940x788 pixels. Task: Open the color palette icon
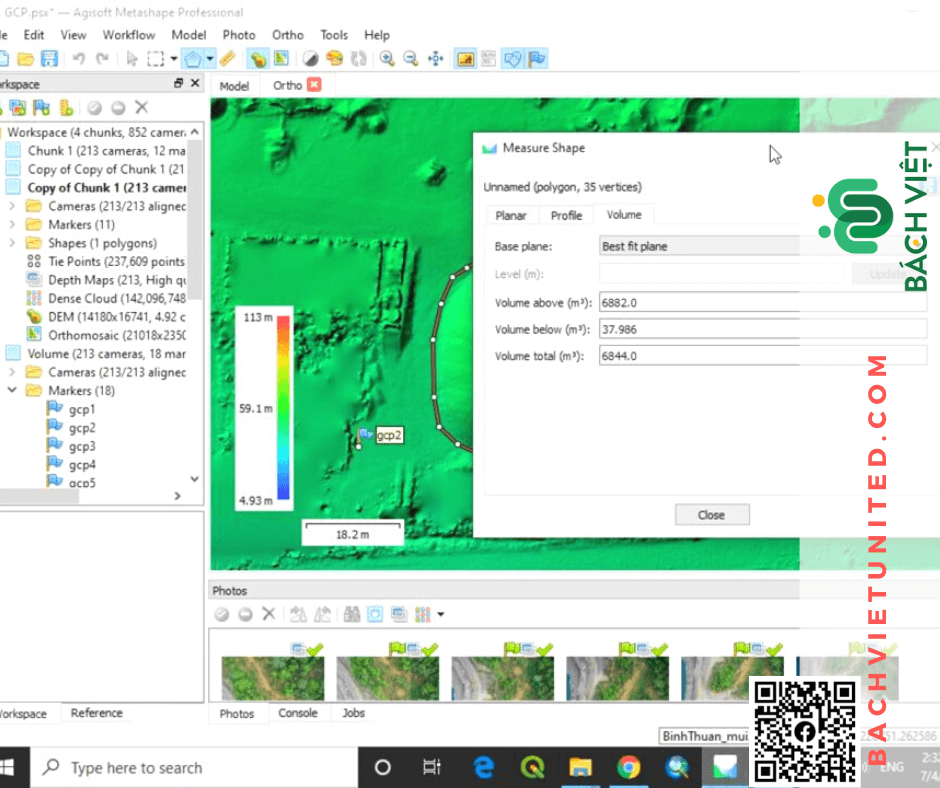[335, 59]
